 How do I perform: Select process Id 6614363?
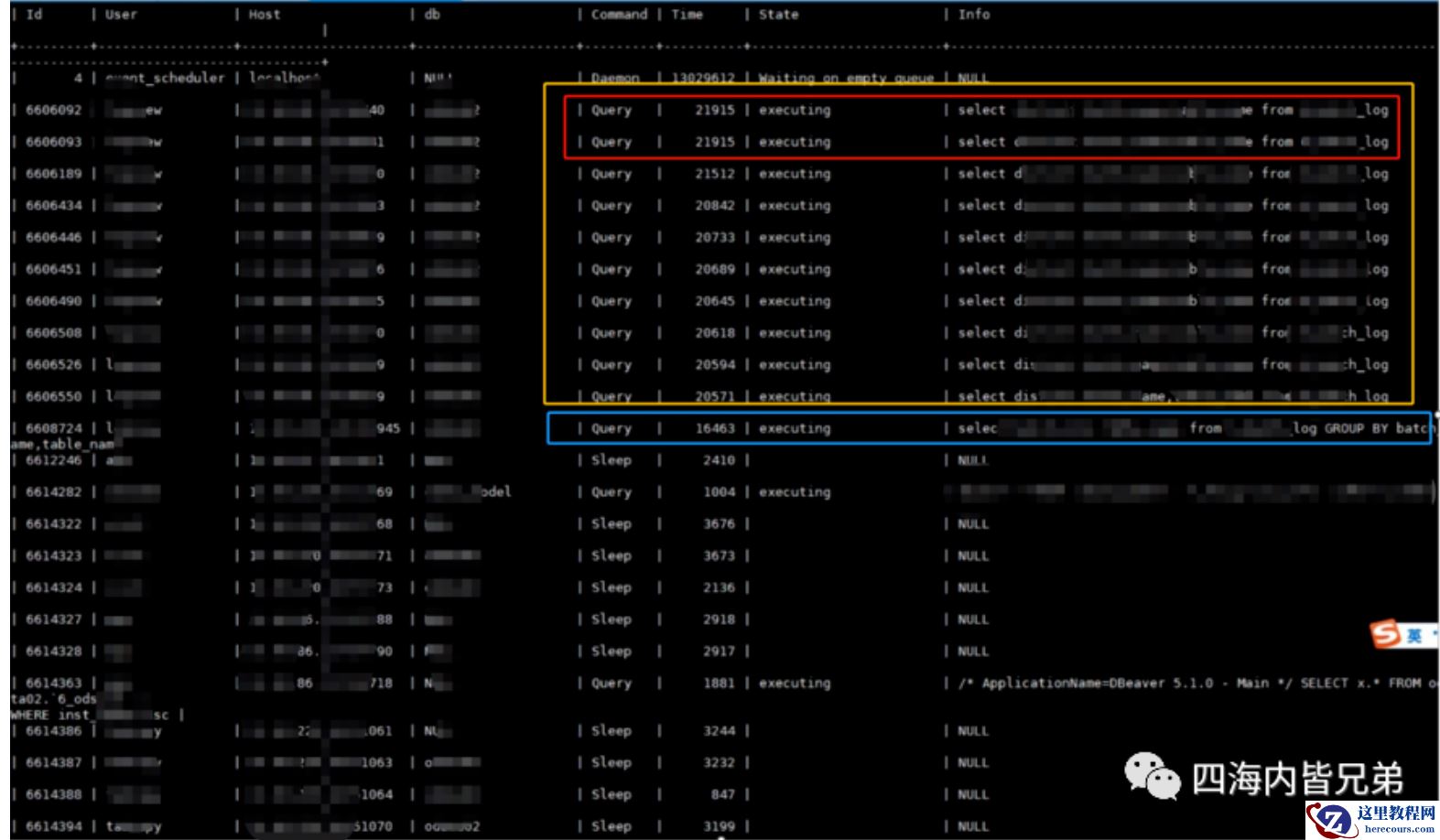point(53,684)
